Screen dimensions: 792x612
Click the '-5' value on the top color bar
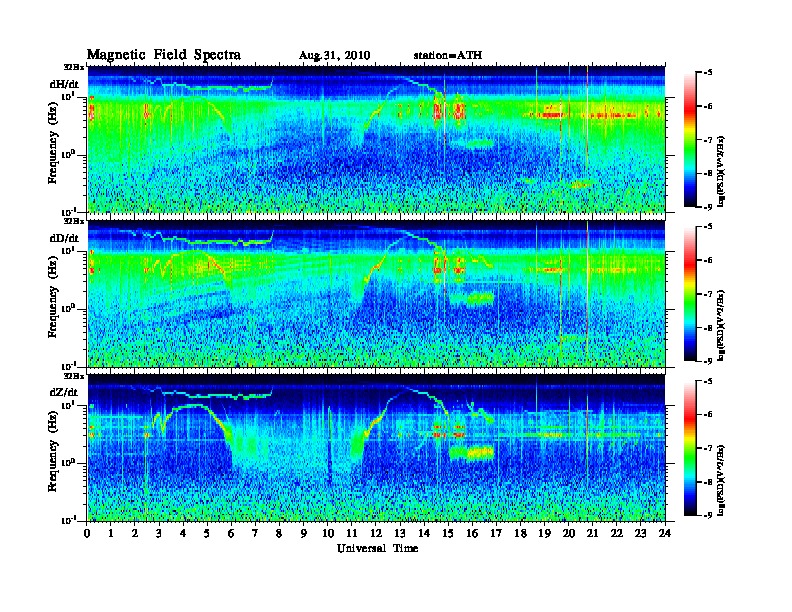(708, 73)
